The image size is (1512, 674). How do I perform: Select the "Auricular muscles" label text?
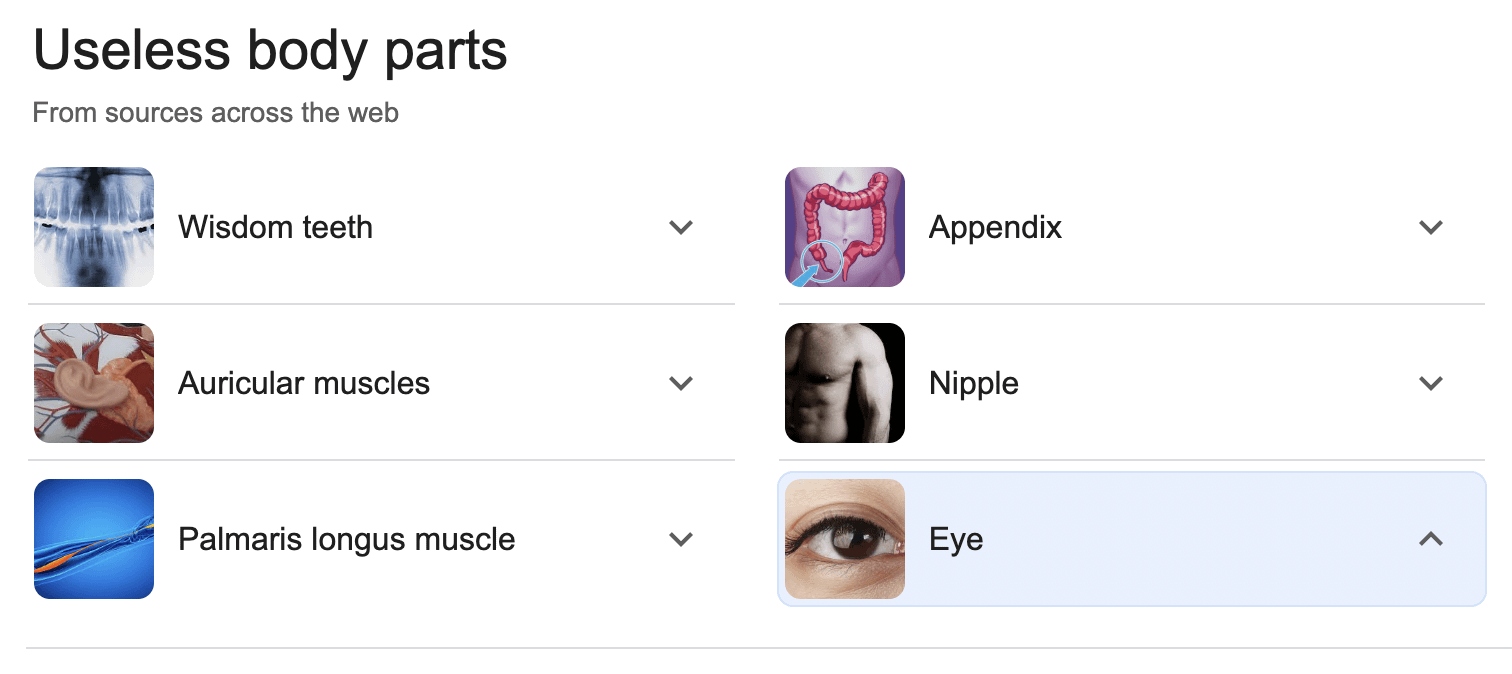pyautogui.click(x=304, y=383)
